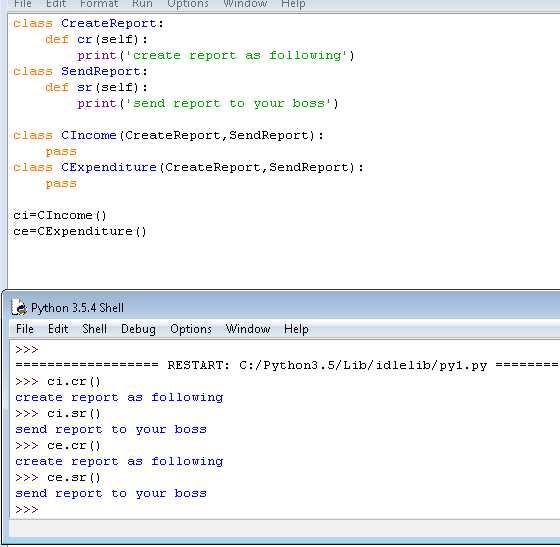Click the 'class CExpenditure(CreateReport,SendReport):' line
The width and height of the screenshot is (560, 547).
[x=188, y=167]
